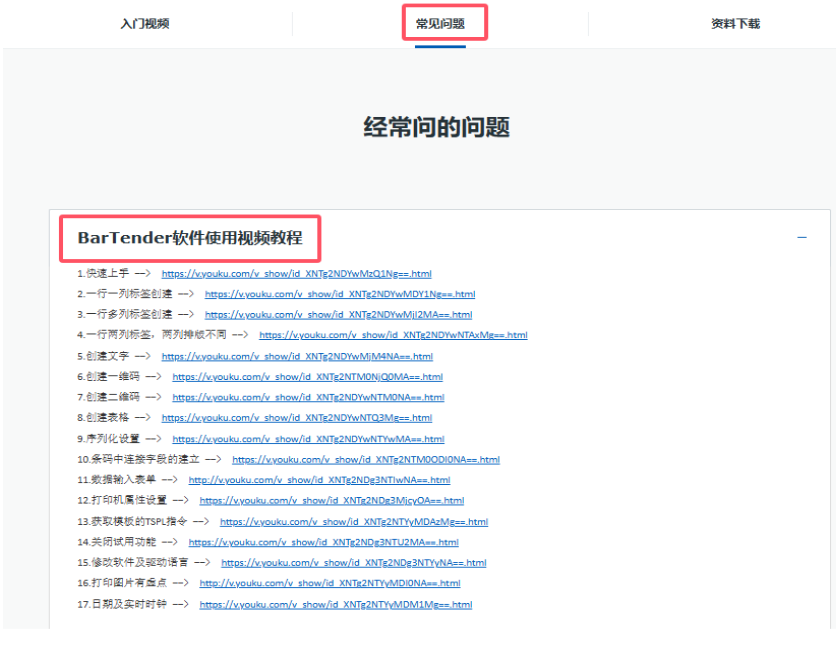
Task: Click the label text 12.打印机属性设置
Action: pos(122,501)
